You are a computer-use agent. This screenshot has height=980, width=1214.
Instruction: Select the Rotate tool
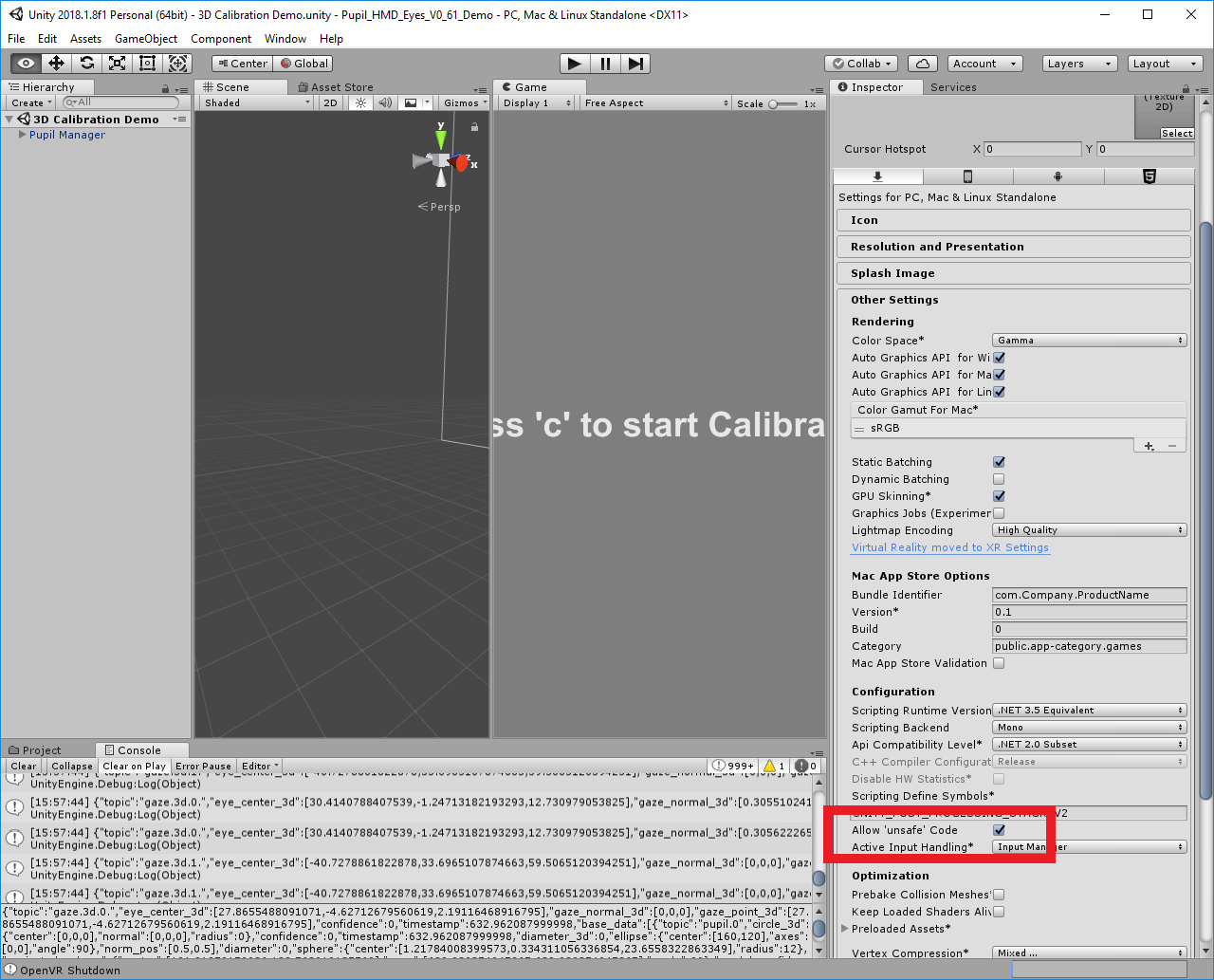[86, 64]
